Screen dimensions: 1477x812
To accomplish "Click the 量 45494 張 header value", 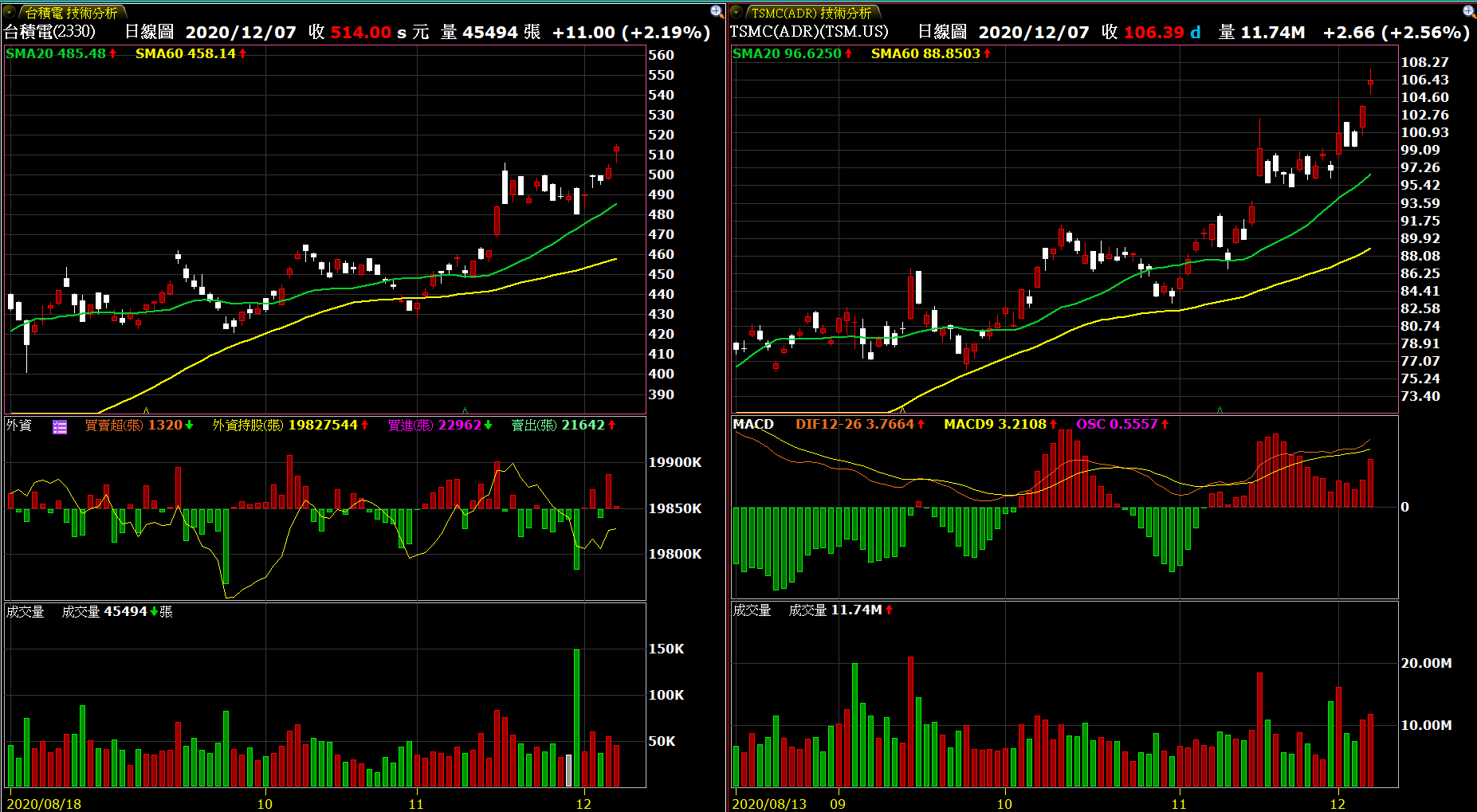I will [490, 33].
